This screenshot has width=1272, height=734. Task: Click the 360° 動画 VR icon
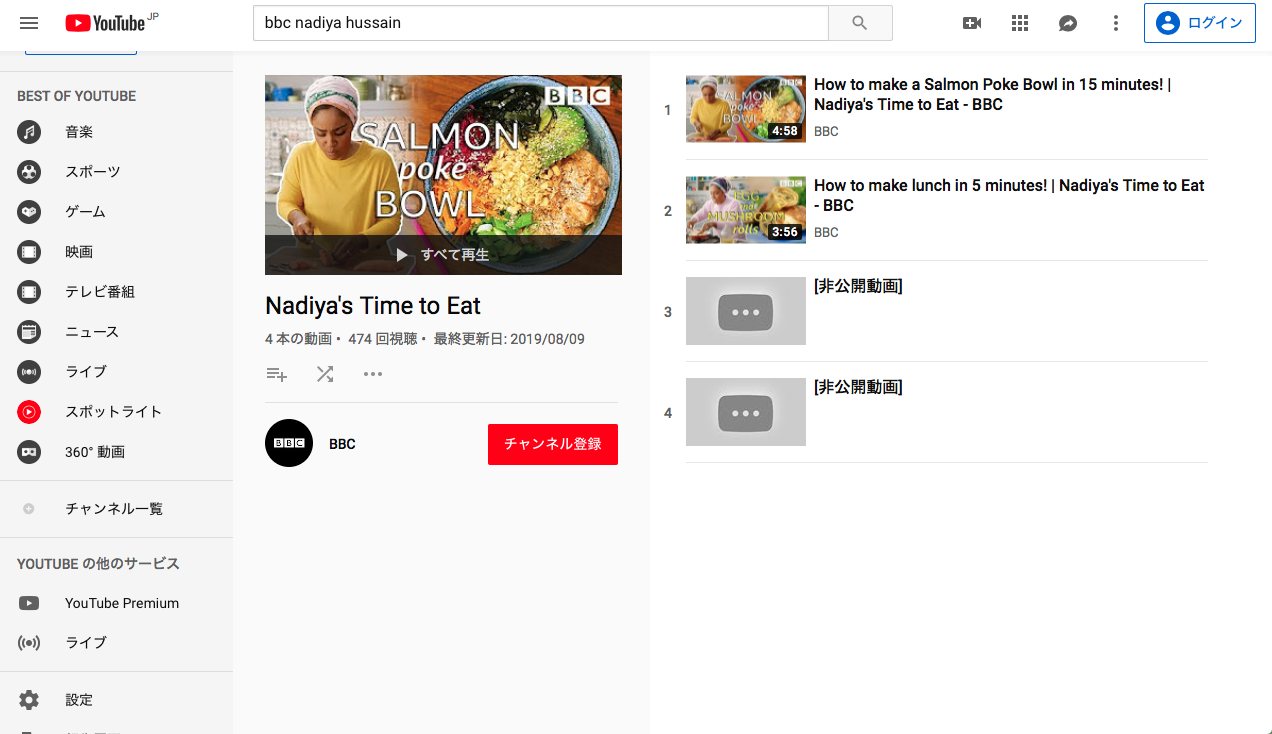(29, 452)
